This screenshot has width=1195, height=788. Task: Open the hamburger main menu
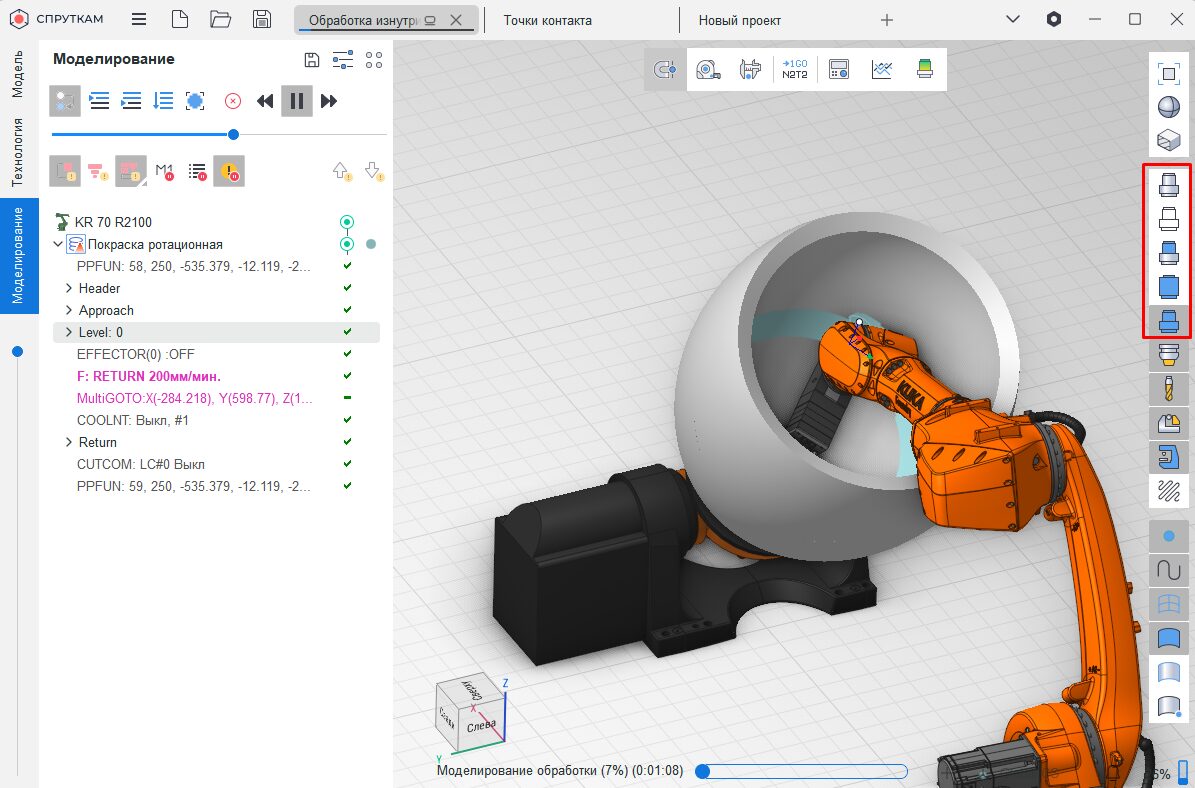coord(139,20)
